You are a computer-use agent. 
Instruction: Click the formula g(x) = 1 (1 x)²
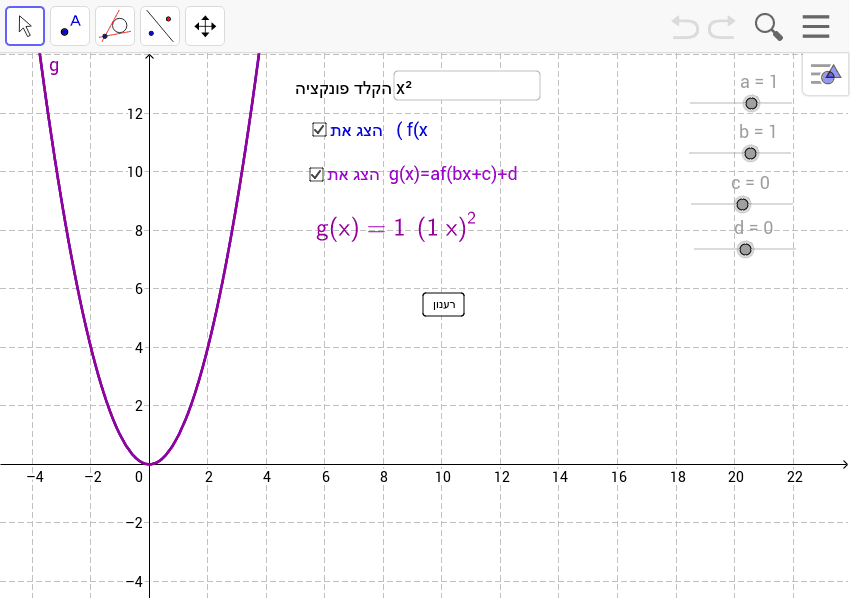coord(396,227)
